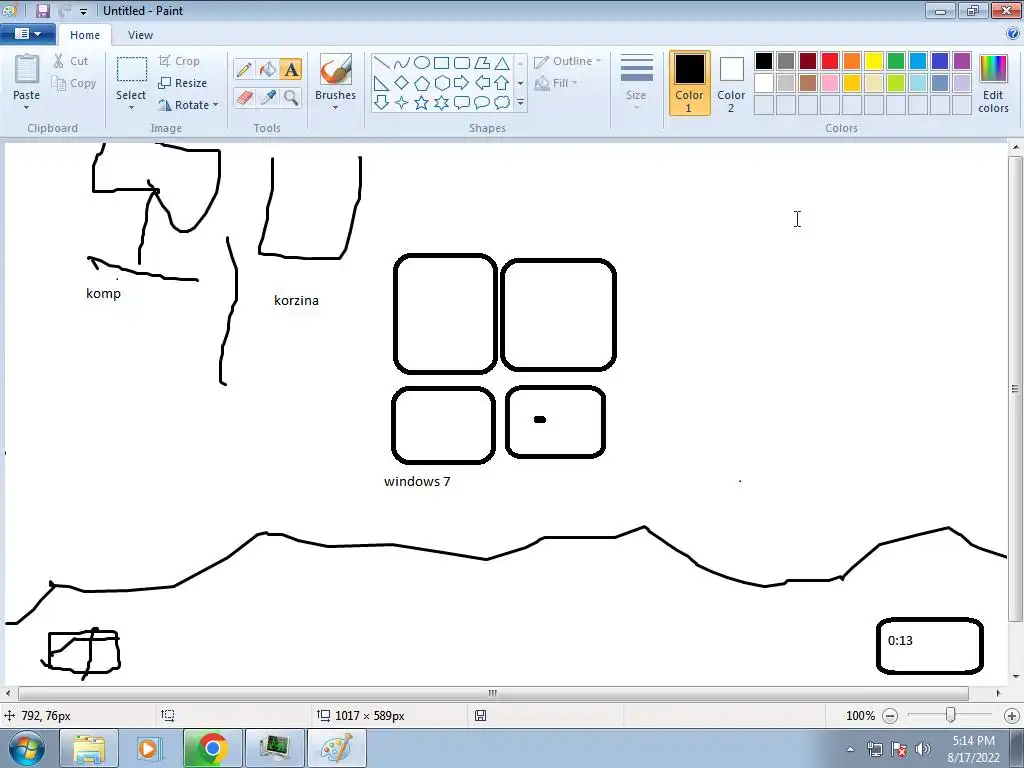The height and width of the screenshot is (768, 1024).
Task: Select the Pencil tool
Action: pos(244,69)
